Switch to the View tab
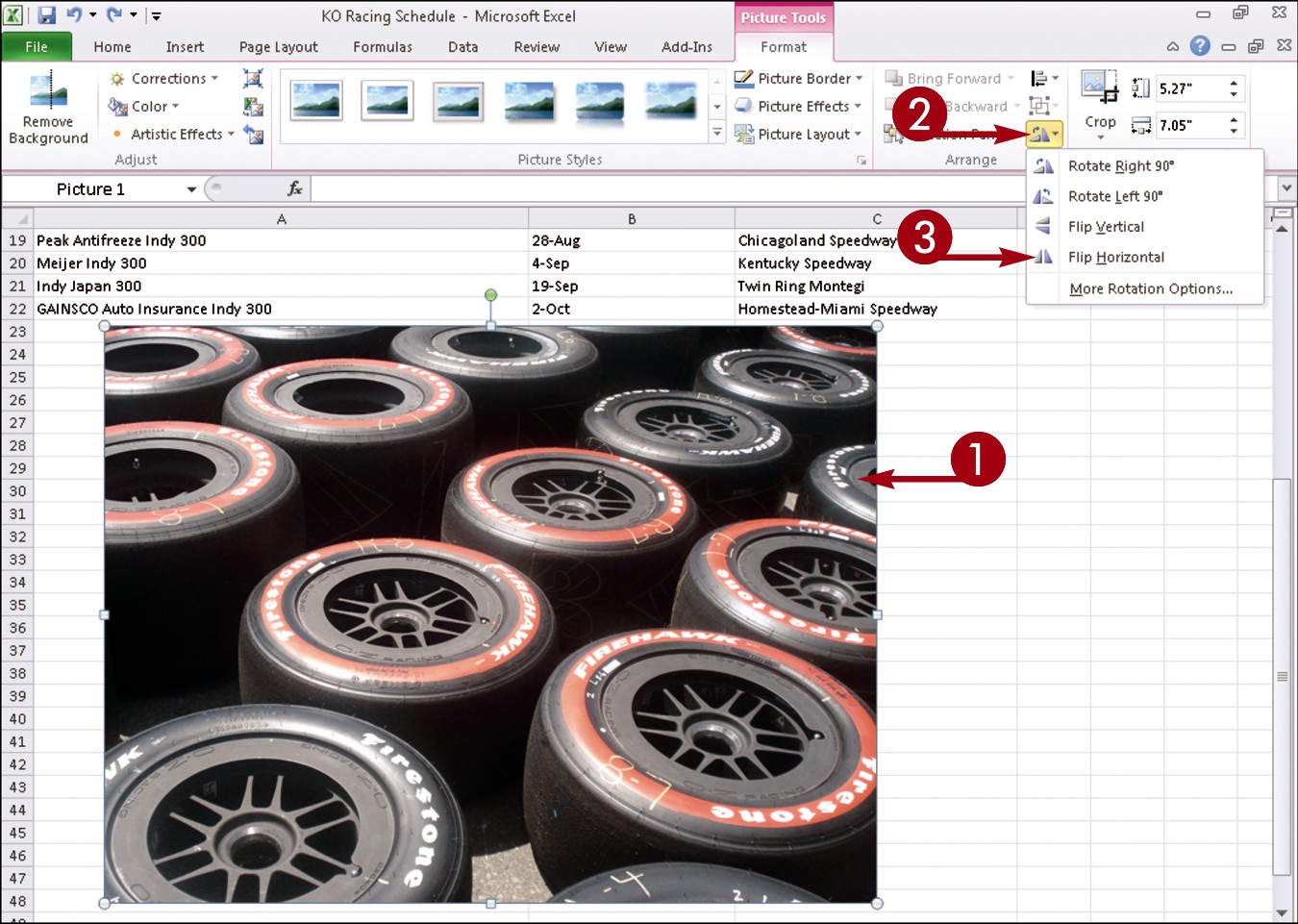Viewport: 1298px width, 924px height. coord(611,47)
